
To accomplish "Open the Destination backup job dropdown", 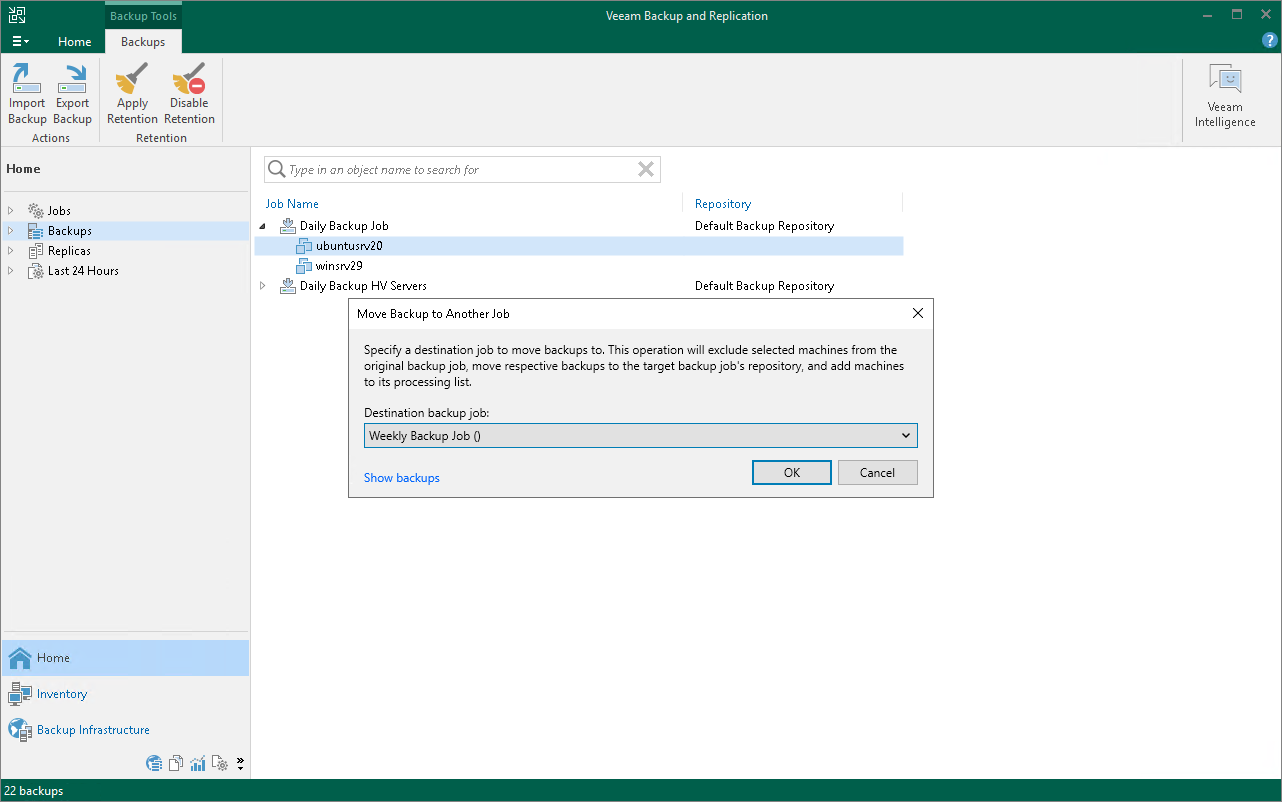I will [x=905, y=435].
